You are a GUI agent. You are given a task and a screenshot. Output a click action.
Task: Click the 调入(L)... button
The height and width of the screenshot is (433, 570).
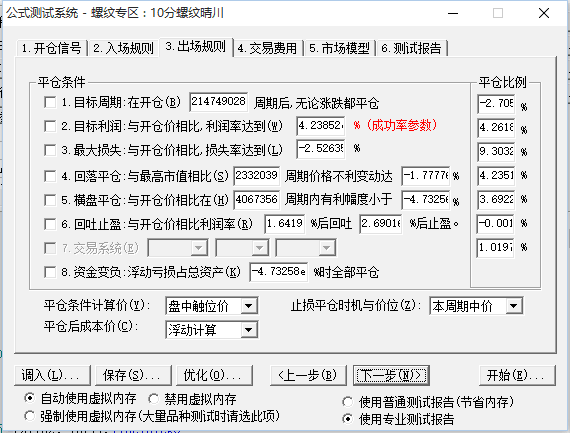tap(52, 375)
